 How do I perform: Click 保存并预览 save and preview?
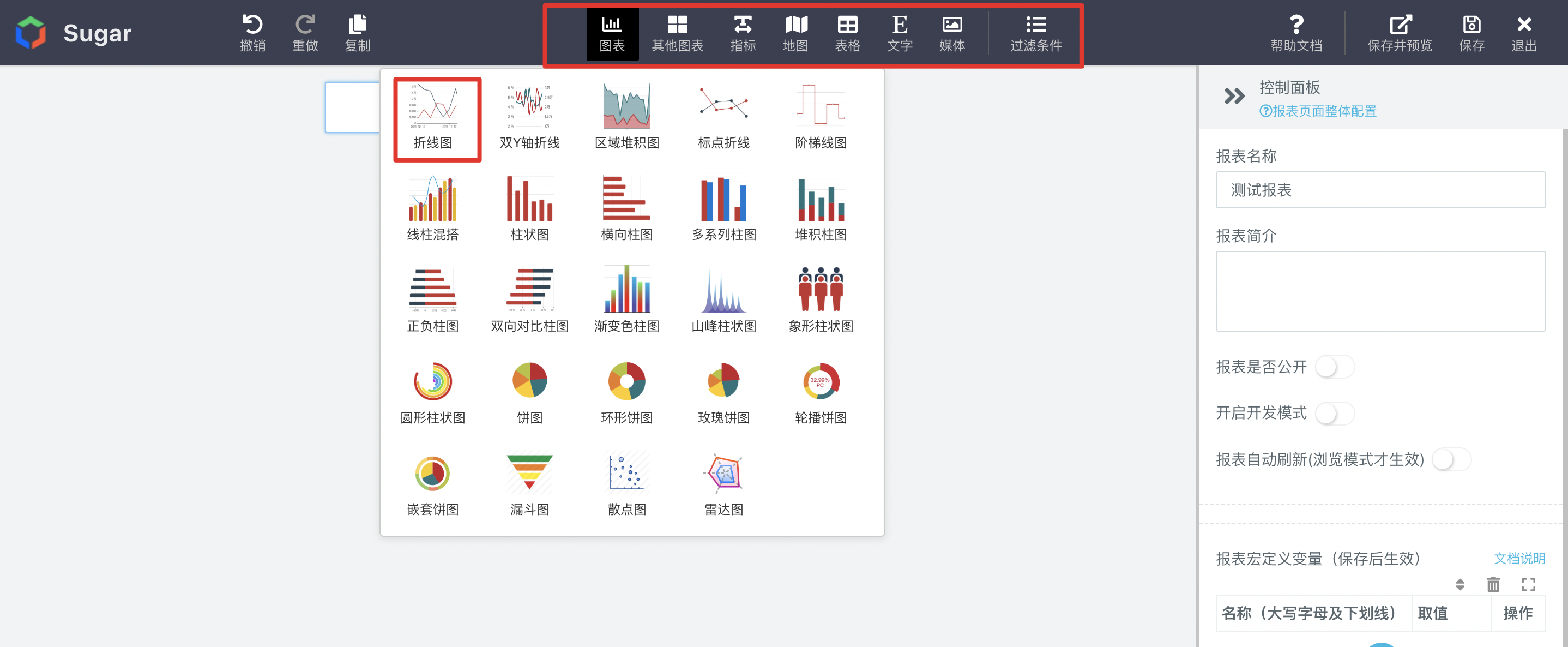1400,33
